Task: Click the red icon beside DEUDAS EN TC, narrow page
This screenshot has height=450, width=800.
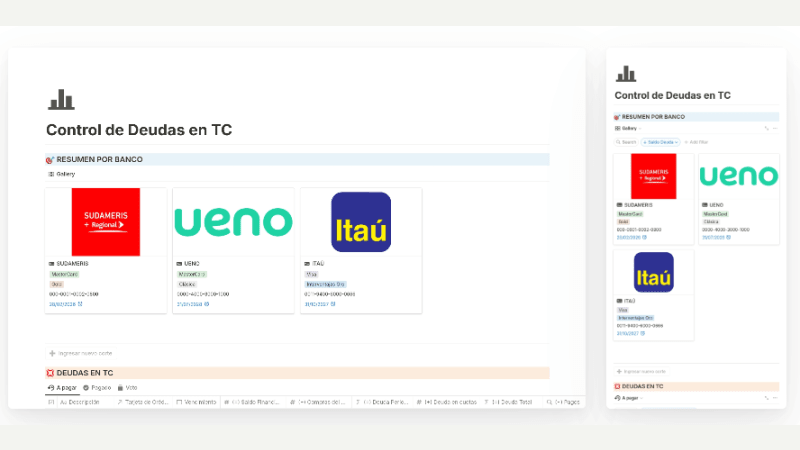Action: pyautogui.click(x=617, y=387)
